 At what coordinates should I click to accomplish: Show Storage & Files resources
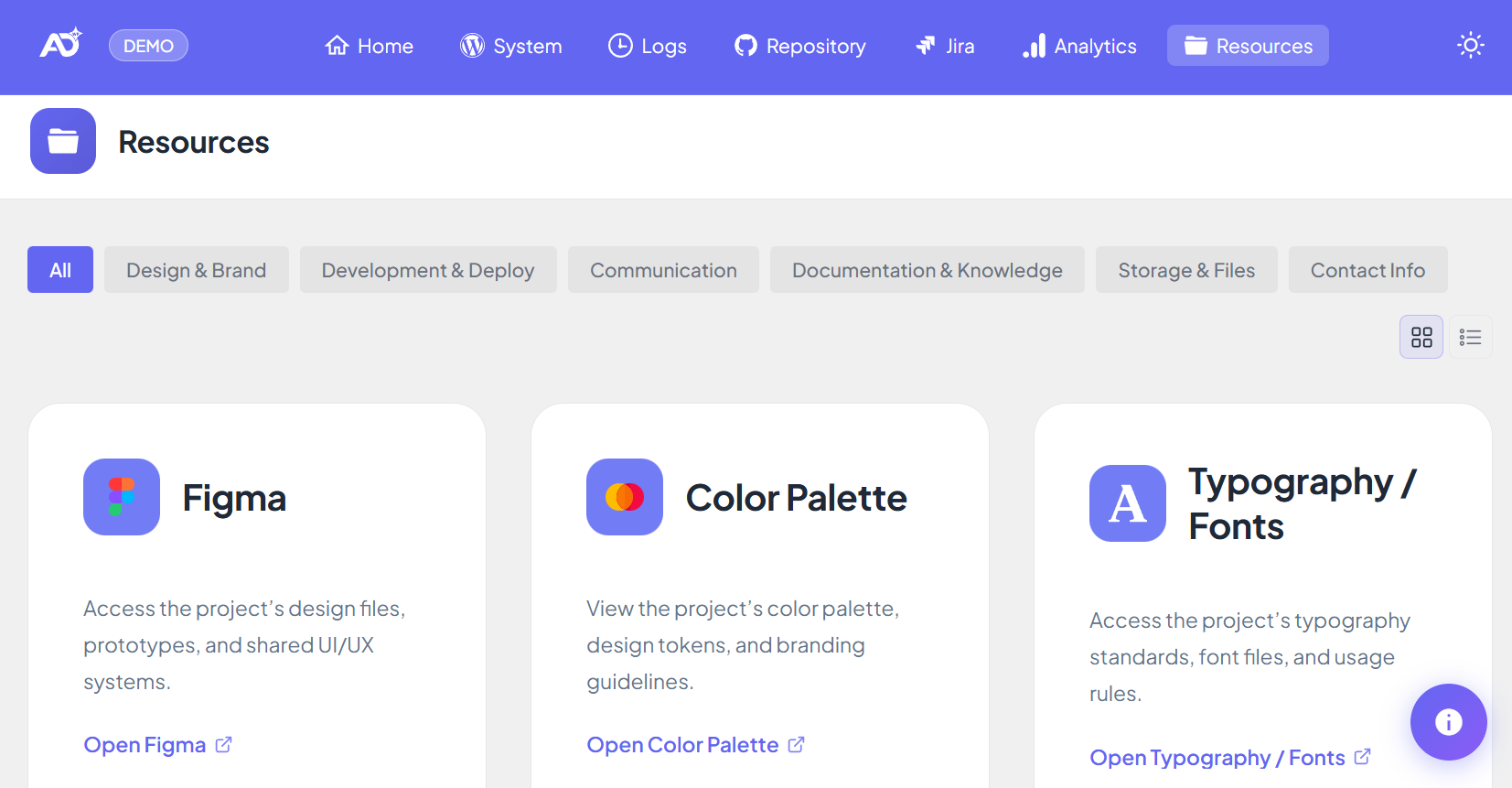1185,270
